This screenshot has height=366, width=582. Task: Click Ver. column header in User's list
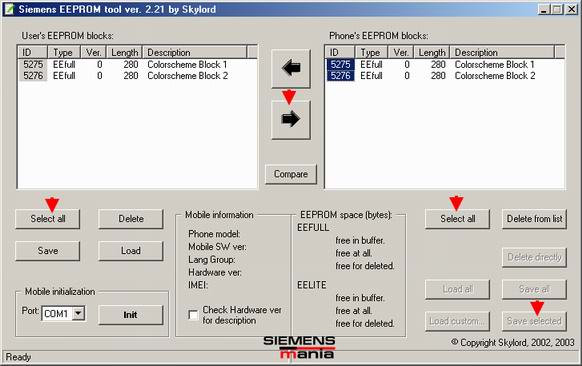(x=94, y=52)
